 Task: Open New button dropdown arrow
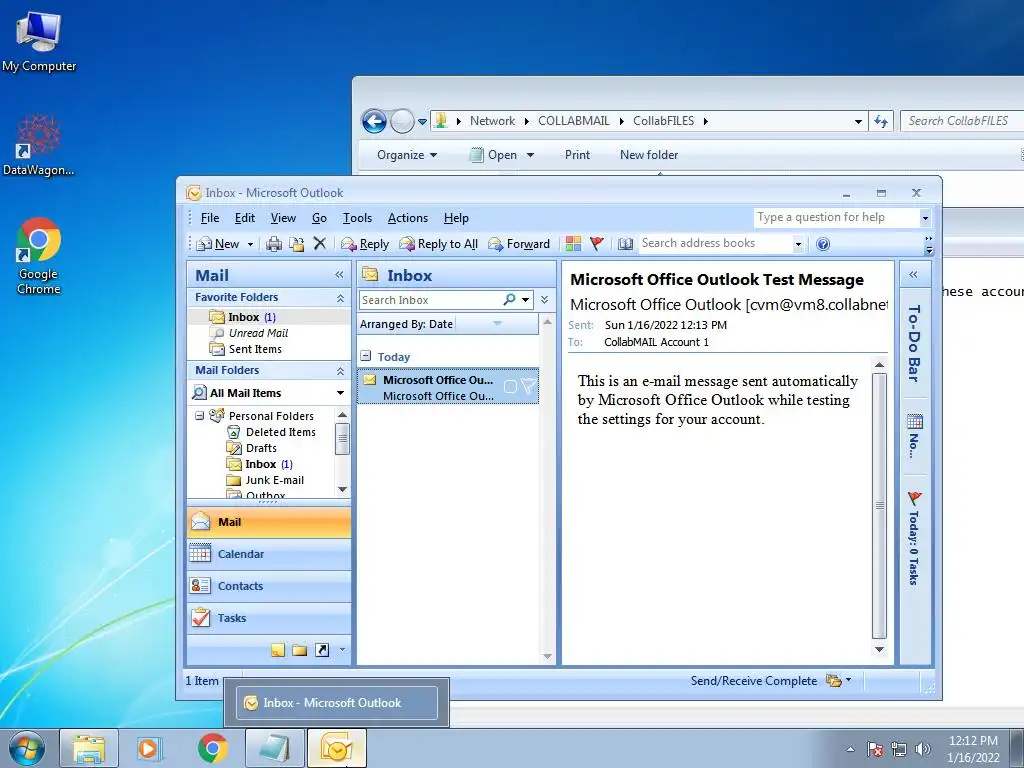[250, 244]
